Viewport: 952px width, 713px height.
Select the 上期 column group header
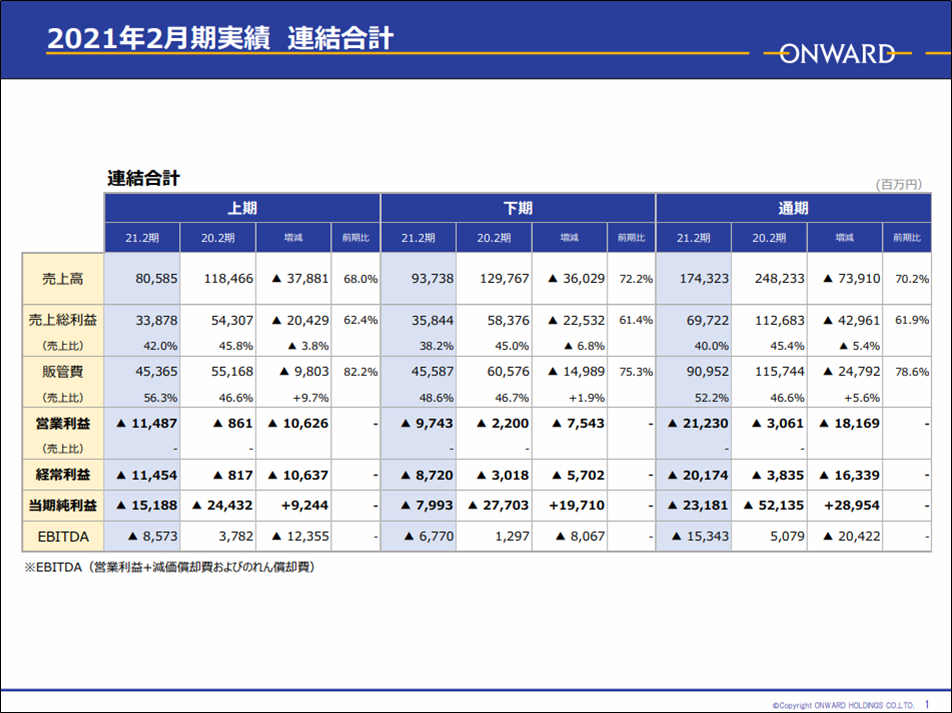(242, 208)
